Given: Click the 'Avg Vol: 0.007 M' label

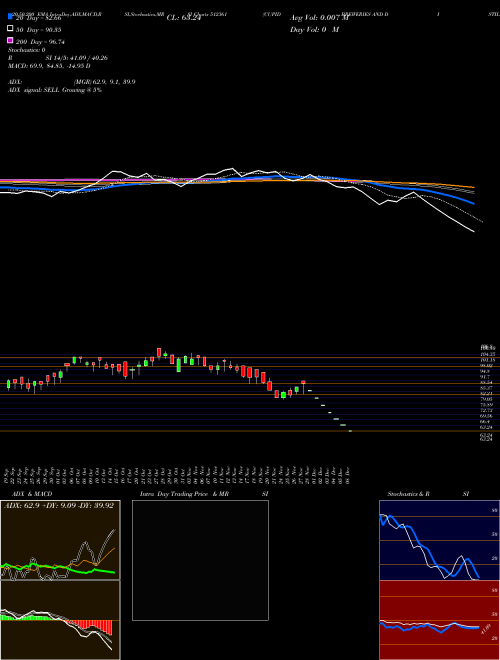Looking at the screenshot, I should [319, 18].
